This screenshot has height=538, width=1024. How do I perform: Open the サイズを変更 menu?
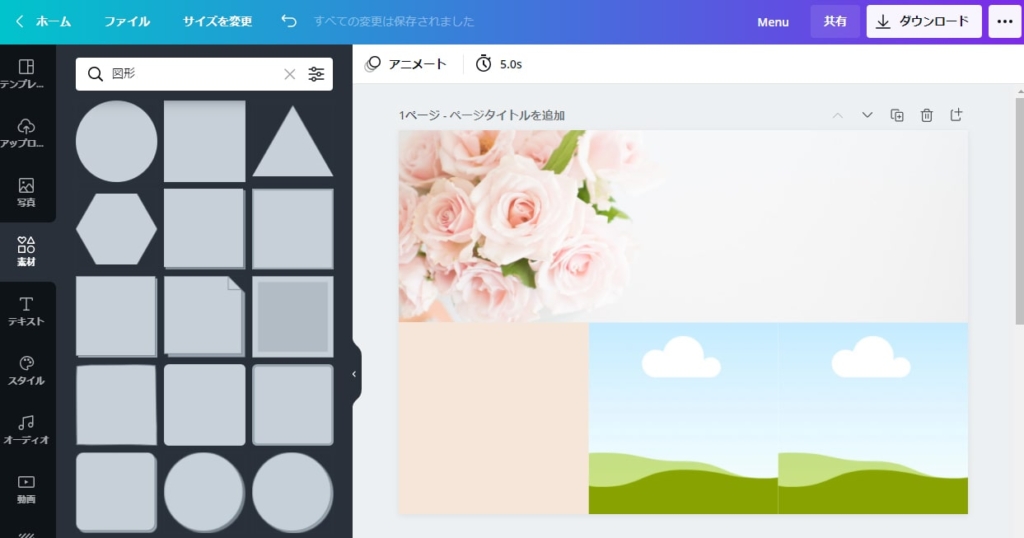coord(217,21)
